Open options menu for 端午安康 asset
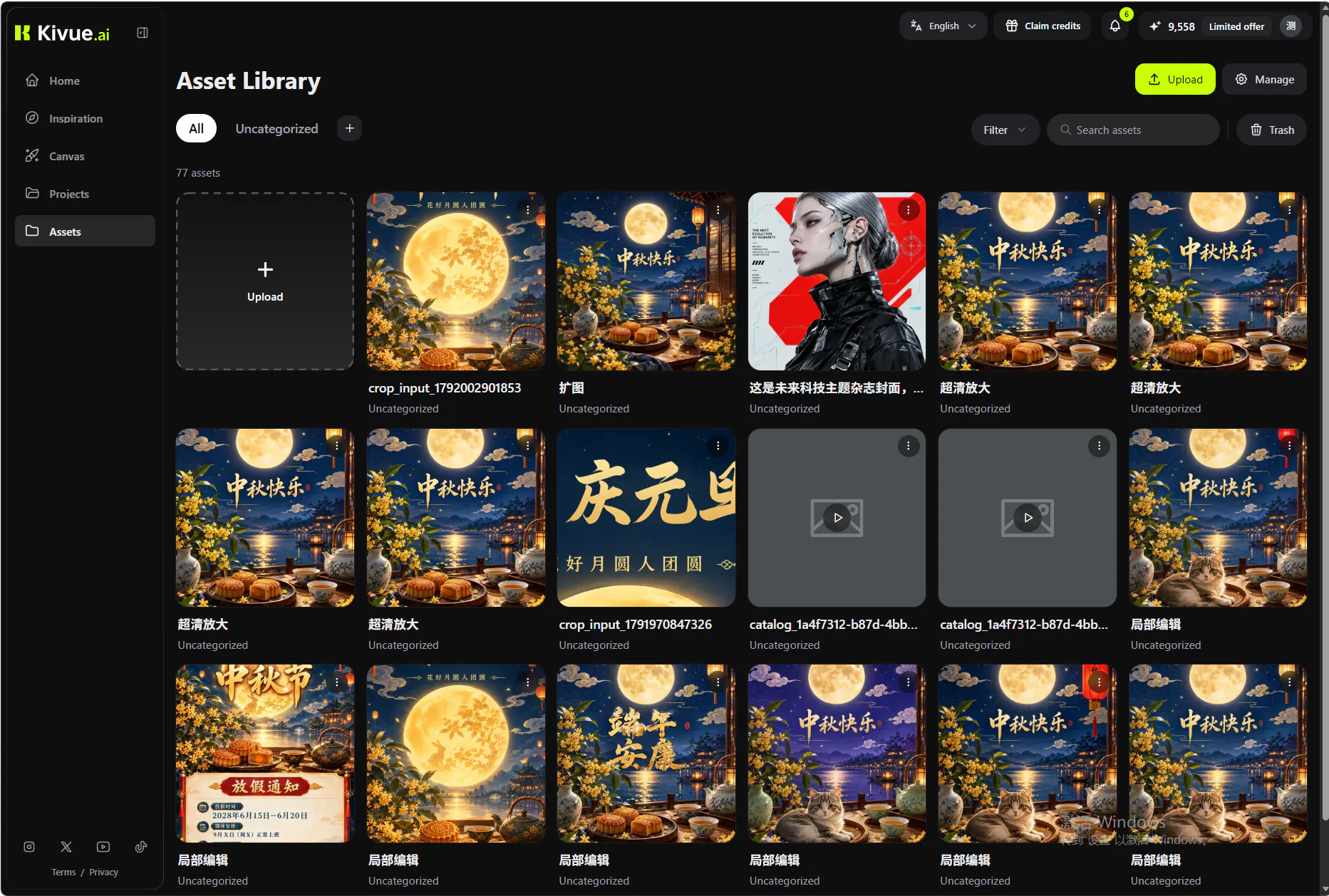 tap(718, 682)
